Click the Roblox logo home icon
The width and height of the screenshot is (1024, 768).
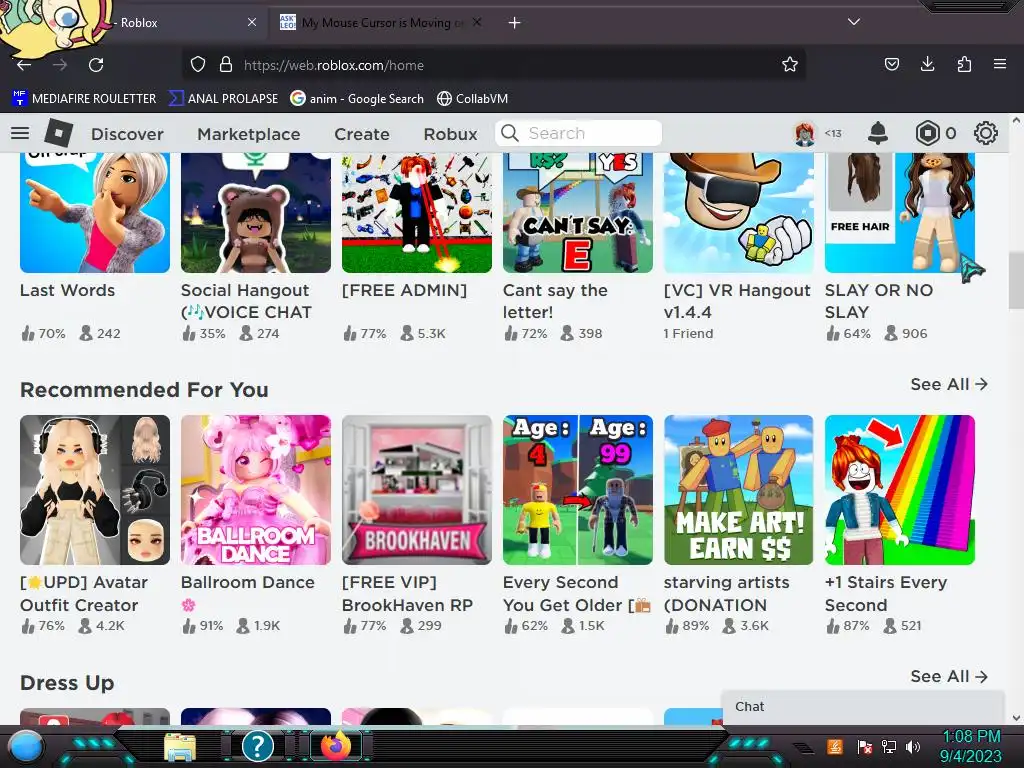click(x=59, y=133)
